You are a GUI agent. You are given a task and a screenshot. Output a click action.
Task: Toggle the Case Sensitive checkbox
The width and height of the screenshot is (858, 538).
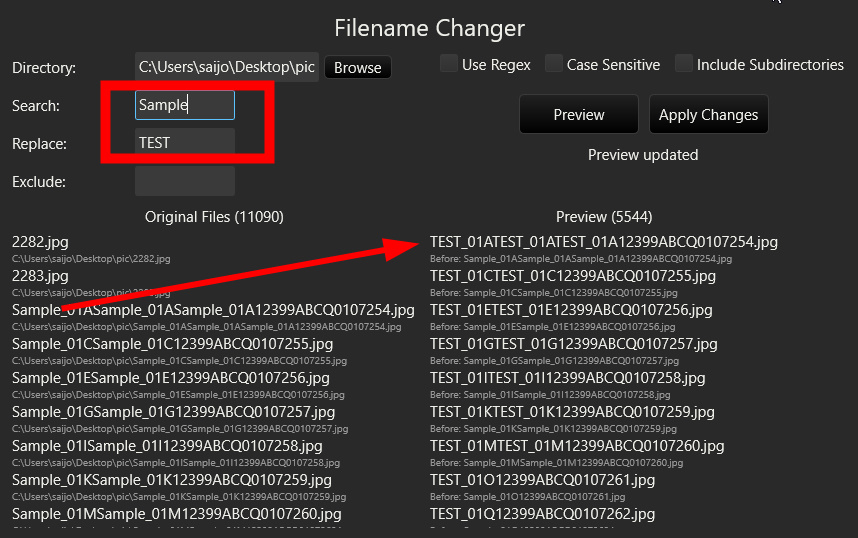[553, 64]
